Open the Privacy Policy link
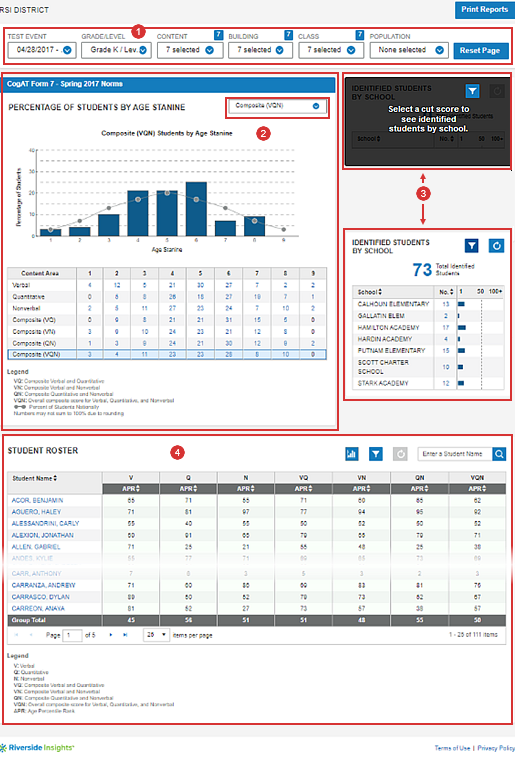This screenshot has height=760, width=515. click(496, 748)
